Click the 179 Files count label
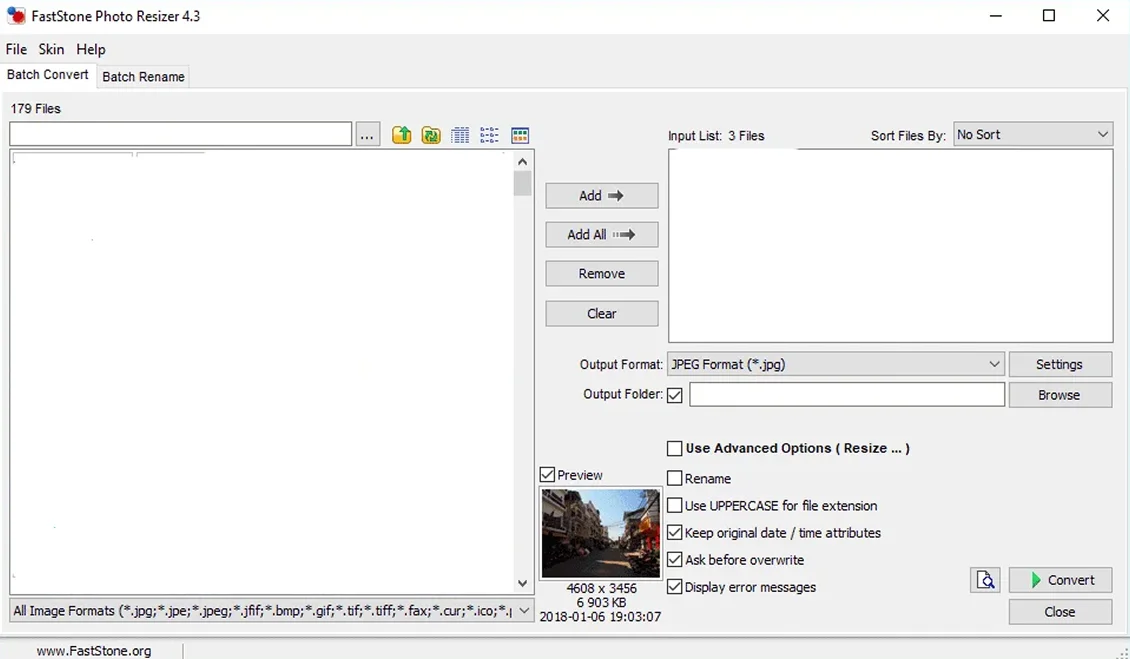The width and height of the screenshot is (1130, 659). 35,108
